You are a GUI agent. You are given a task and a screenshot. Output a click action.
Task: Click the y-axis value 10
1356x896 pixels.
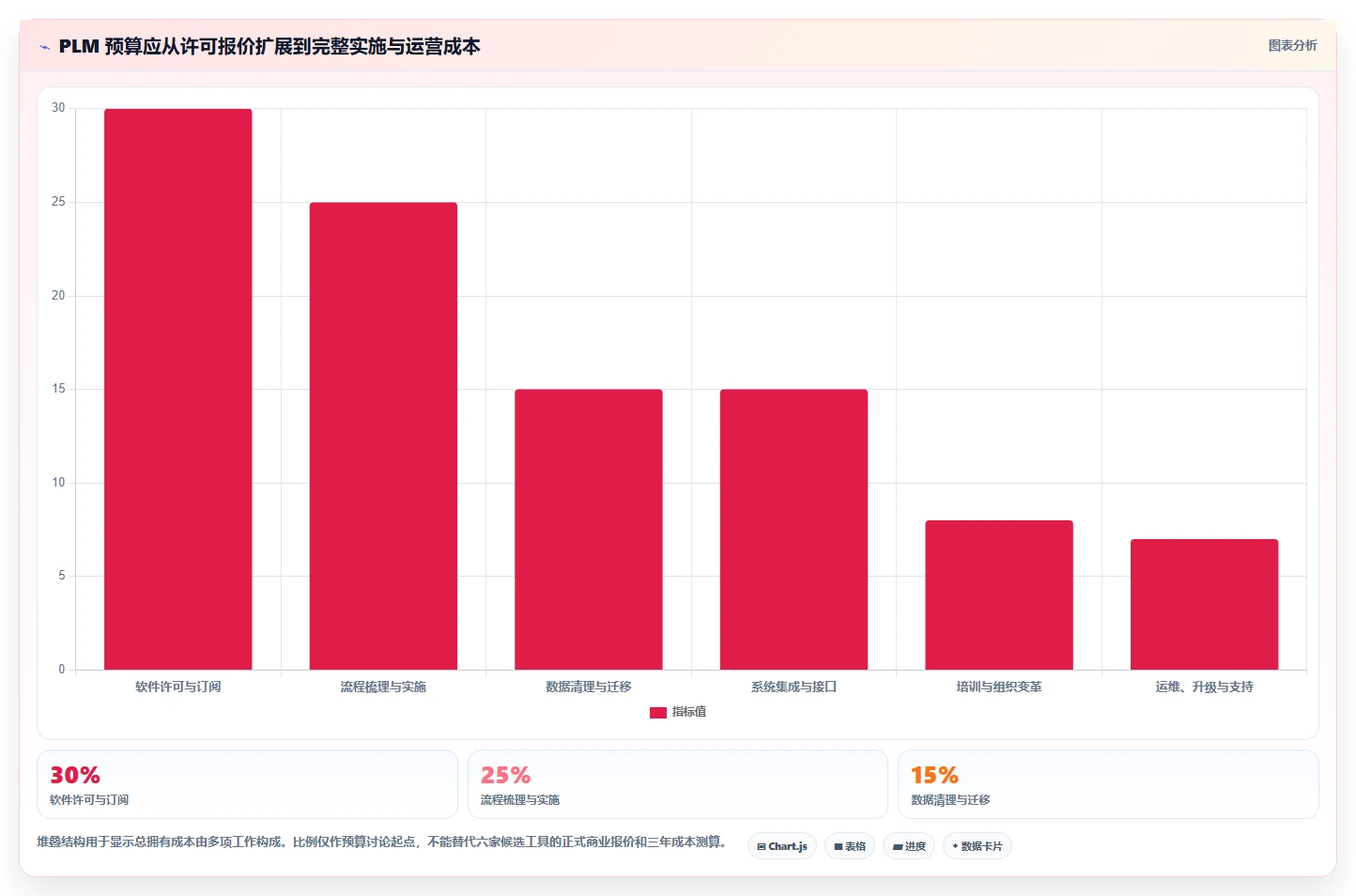point(58,483)
